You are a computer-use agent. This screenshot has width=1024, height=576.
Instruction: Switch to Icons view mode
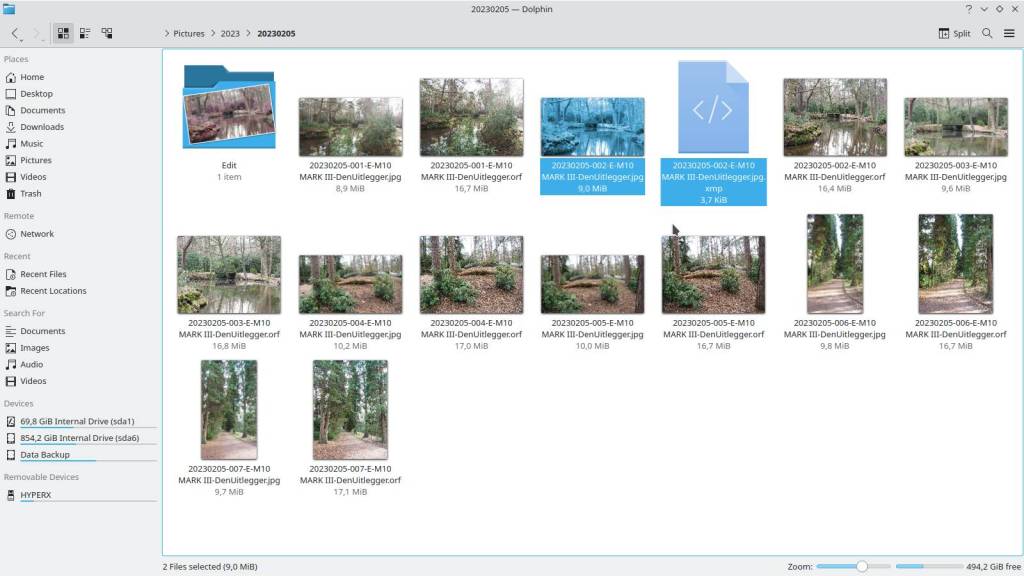tap(63, 33)
